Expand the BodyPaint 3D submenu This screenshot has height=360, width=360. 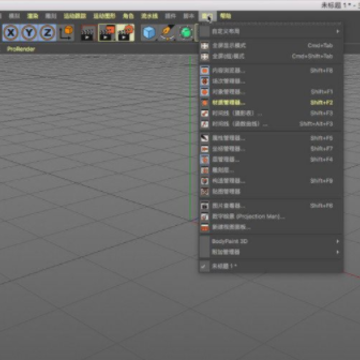pos(271,241)
